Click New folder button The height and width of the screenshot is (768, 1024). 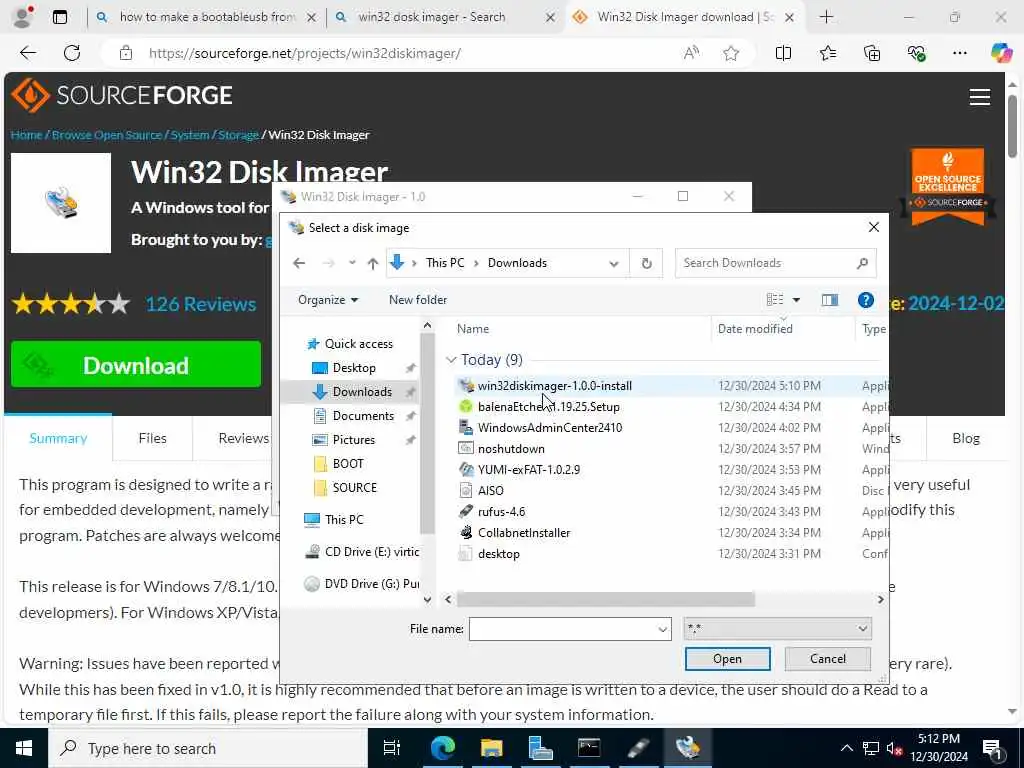click(x=418, y=300)
